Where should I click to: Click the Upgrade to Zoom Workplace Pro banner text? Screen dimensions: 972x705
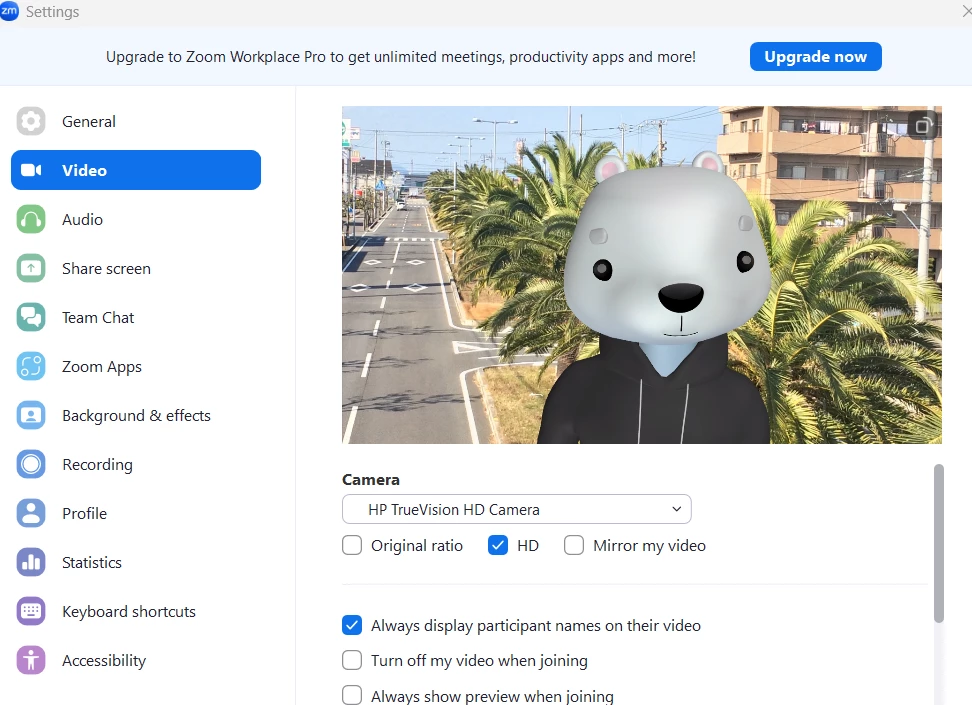click(400, 56)
